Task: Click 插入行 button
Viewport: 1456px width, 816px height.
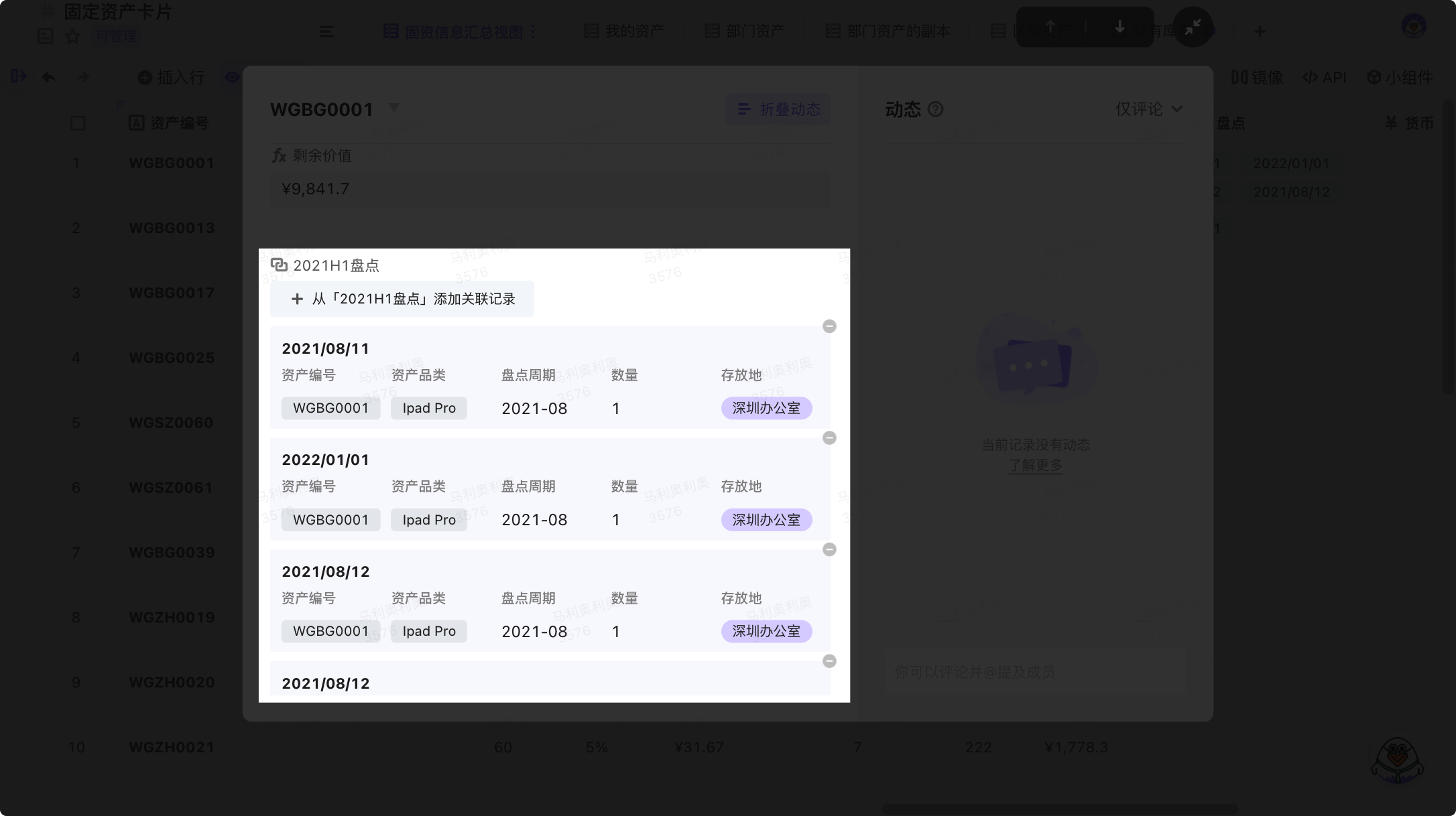Action: pos(171,78)
